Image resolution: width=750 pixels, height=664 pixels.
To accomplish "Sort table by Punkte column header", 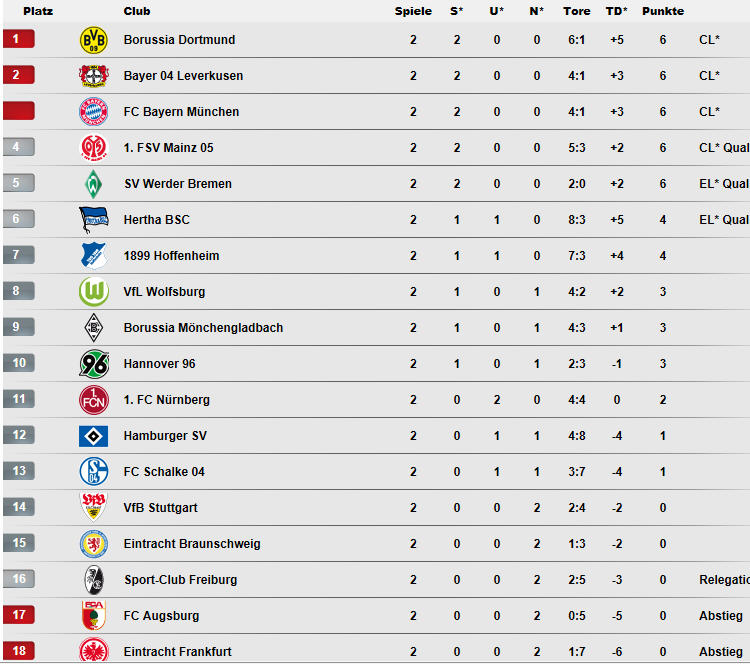I will [663, 11].
